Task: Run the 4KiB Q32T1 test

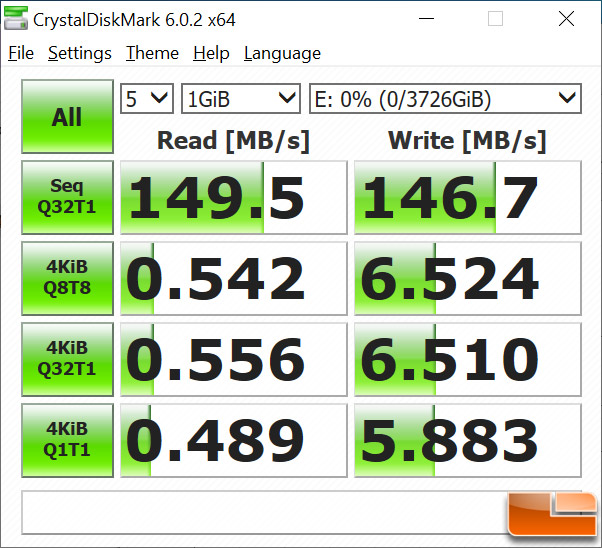Action: click(x=67, y=359)
